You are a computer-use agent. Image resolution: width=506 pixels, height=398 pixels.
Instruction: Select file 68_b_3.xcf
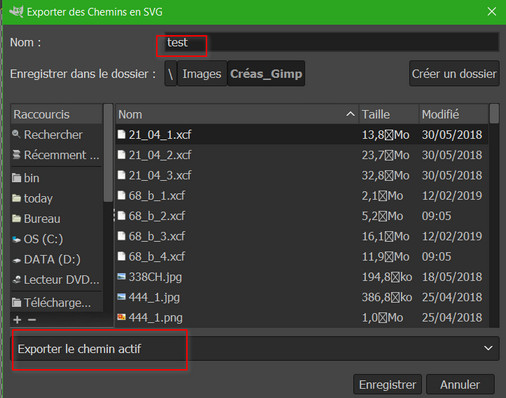coord(302,236)
